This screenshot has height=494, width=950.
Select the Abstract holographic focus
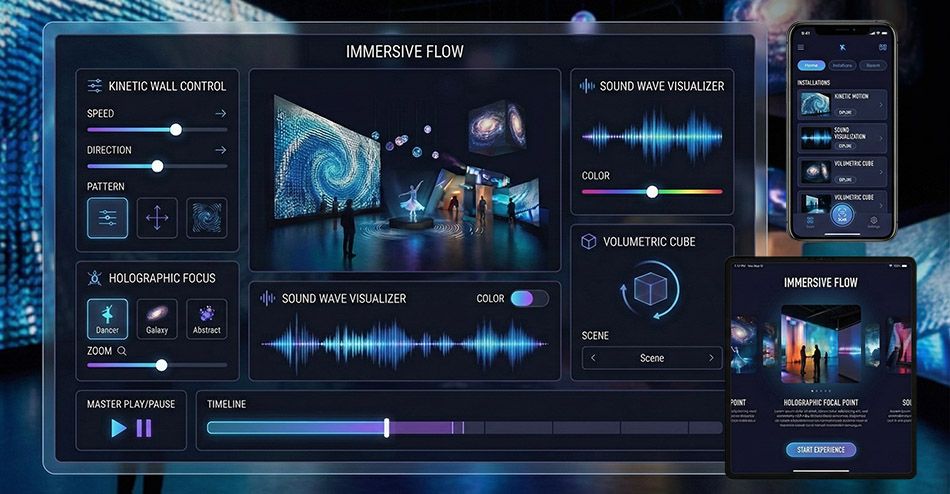(x=207, y=319)
